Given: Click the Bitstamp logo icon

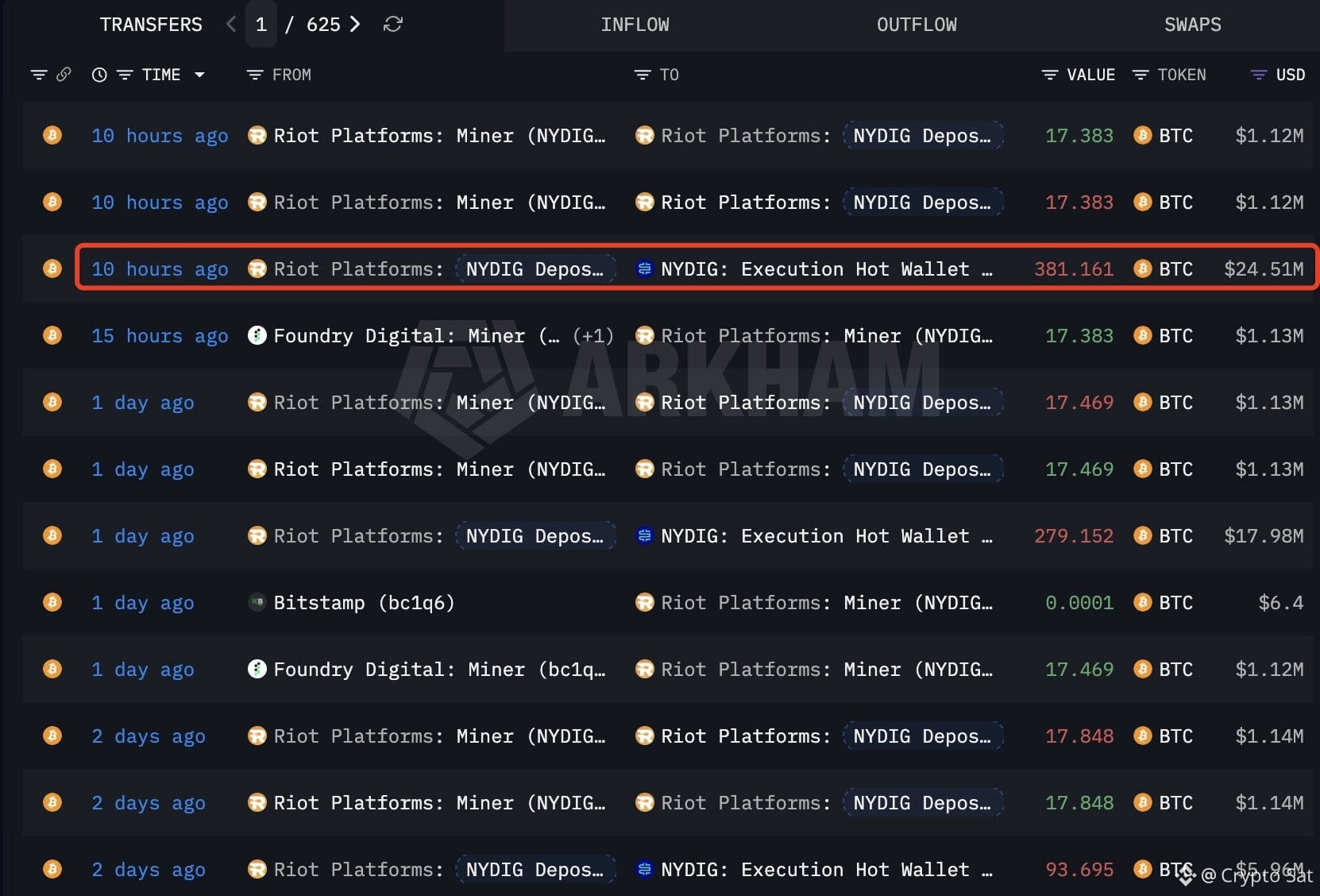Looking at the screenshot, I should [x=257, y=602].
